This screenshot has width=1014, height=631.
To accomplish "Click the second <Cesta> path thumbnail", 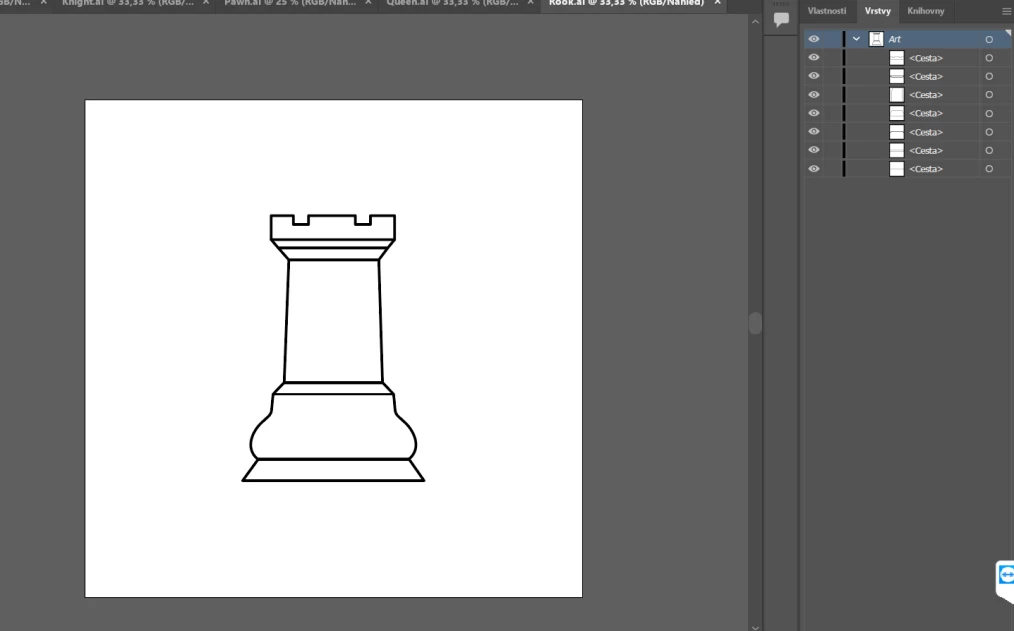I will [896, 76].
